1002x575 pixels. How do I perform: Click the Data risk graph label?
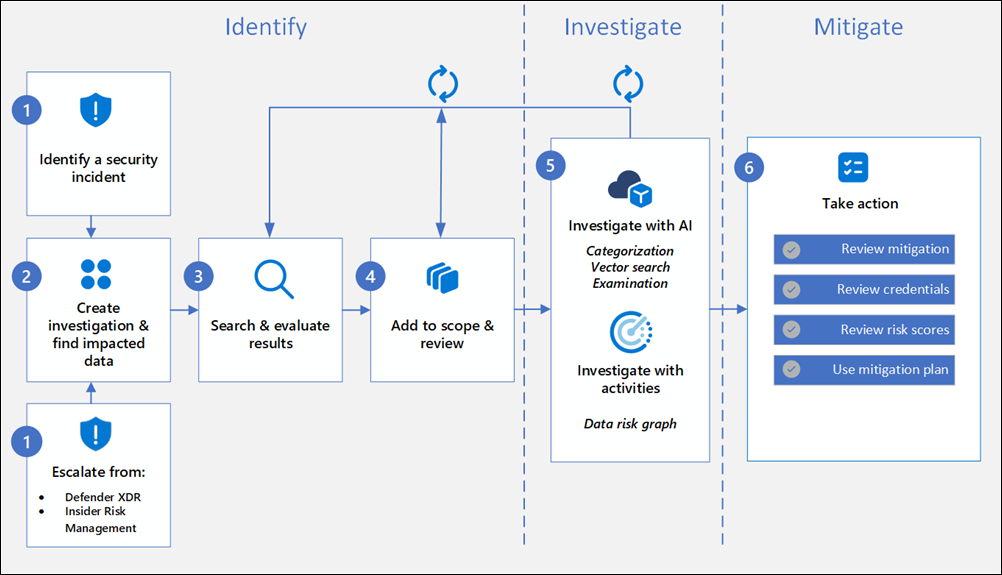tap(630, 424)
